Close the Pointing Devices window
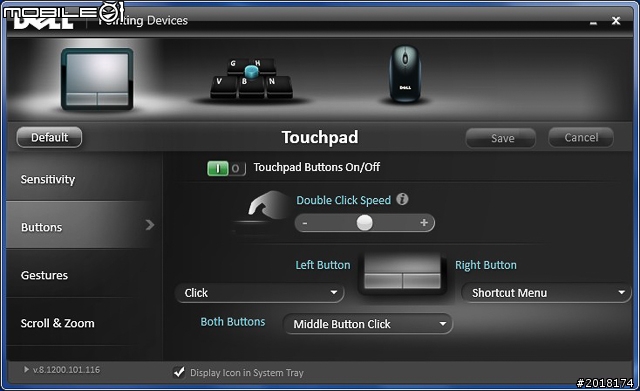 [616, 20]
